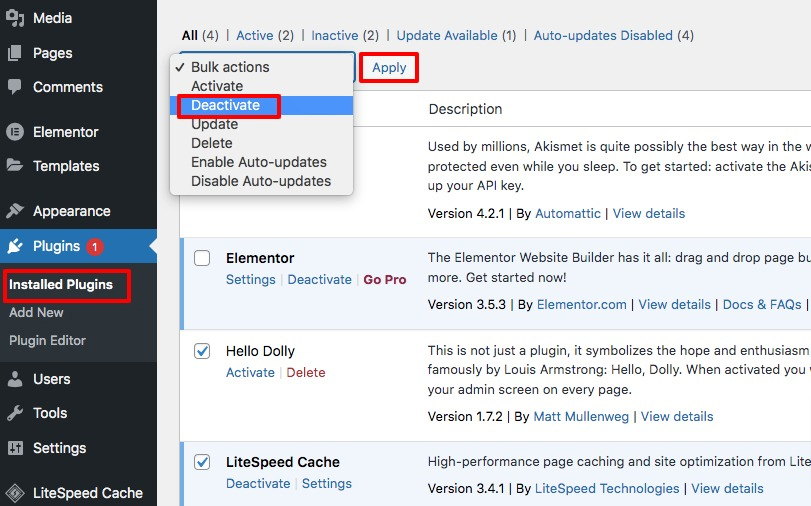Viewport: 811px width, 506px height.
Task: Click the Elementor circle icon in sidebar
Action: click(15, 132)
